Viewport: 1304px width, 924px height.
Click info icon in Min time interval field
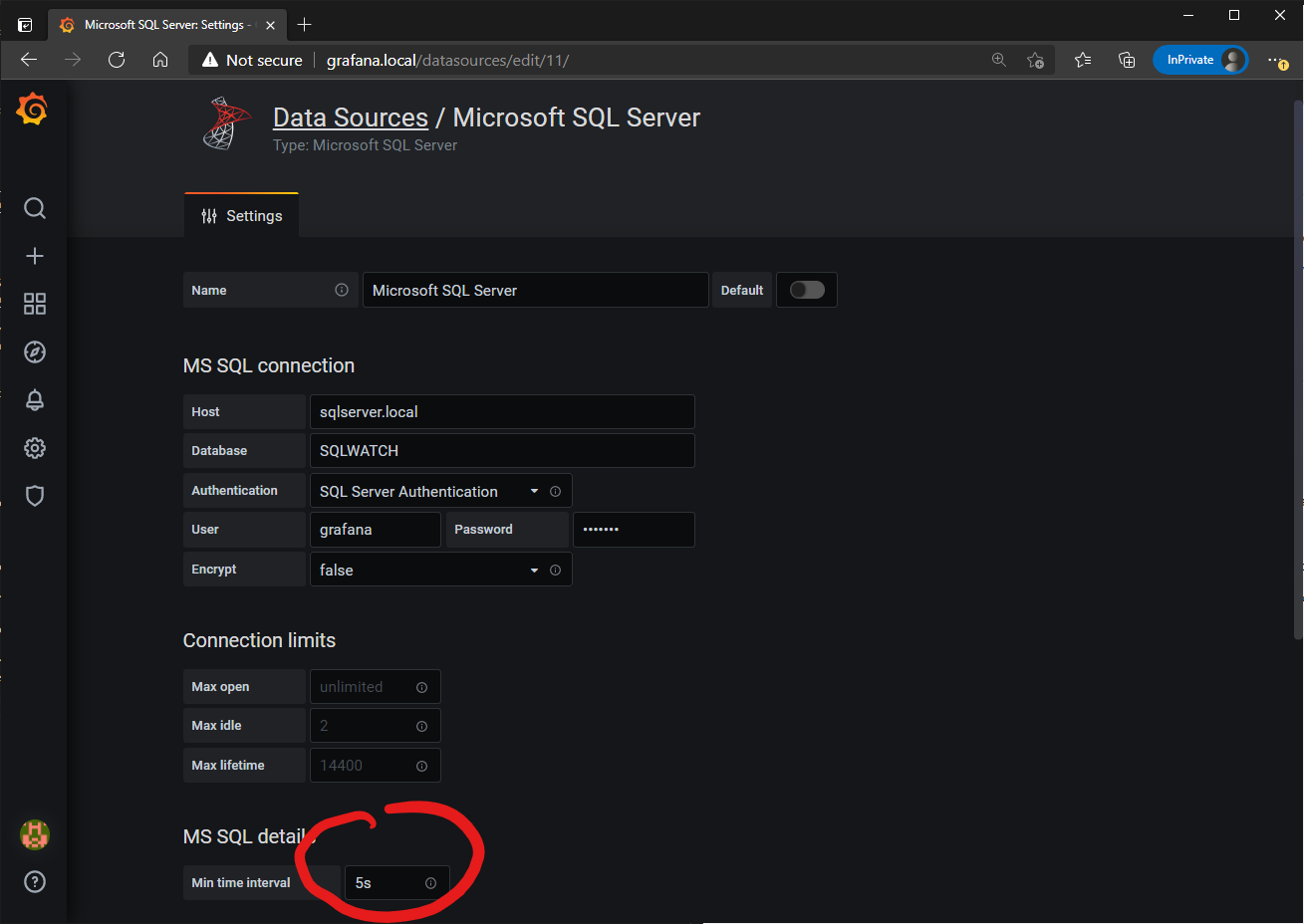tap(430, 883)
